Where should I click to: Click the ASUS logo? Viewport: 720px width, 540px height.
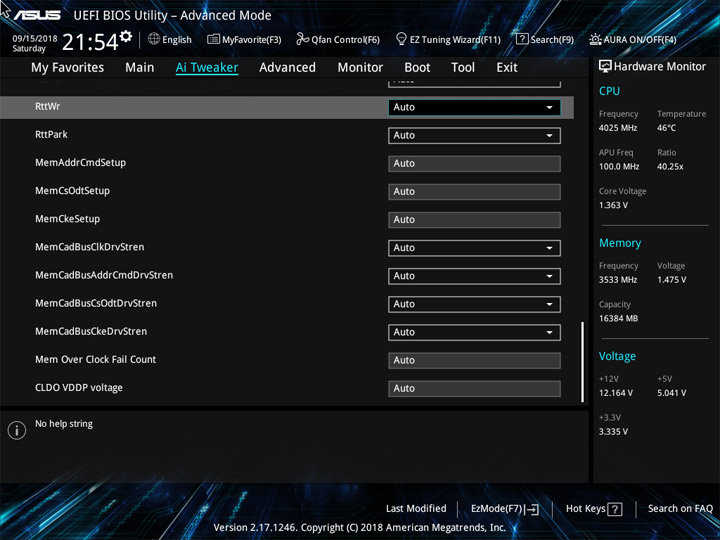pyautogui.click(x=37, y=15)
